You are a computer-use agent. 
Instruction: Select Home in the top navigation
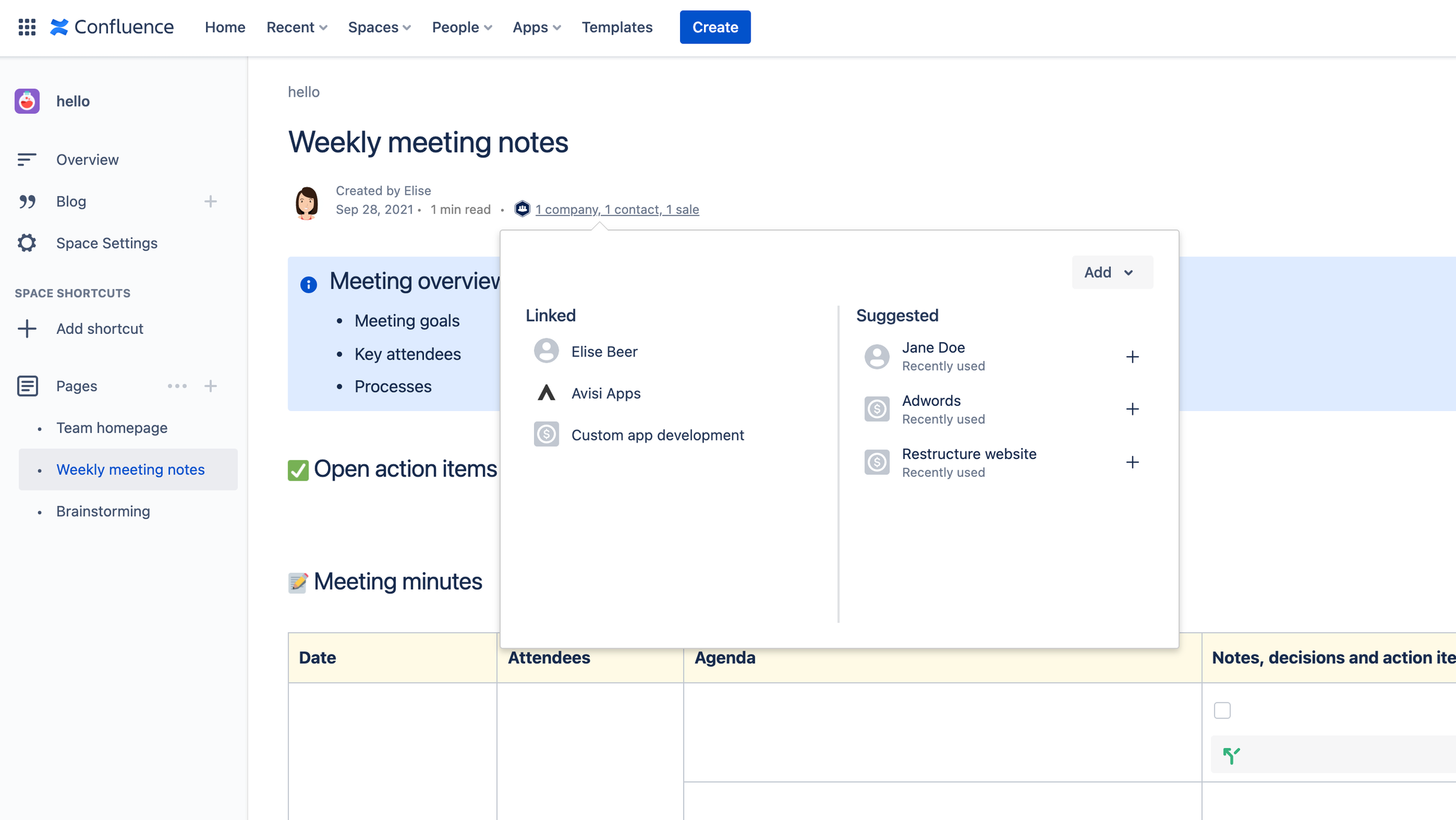(x=225, y=27)
